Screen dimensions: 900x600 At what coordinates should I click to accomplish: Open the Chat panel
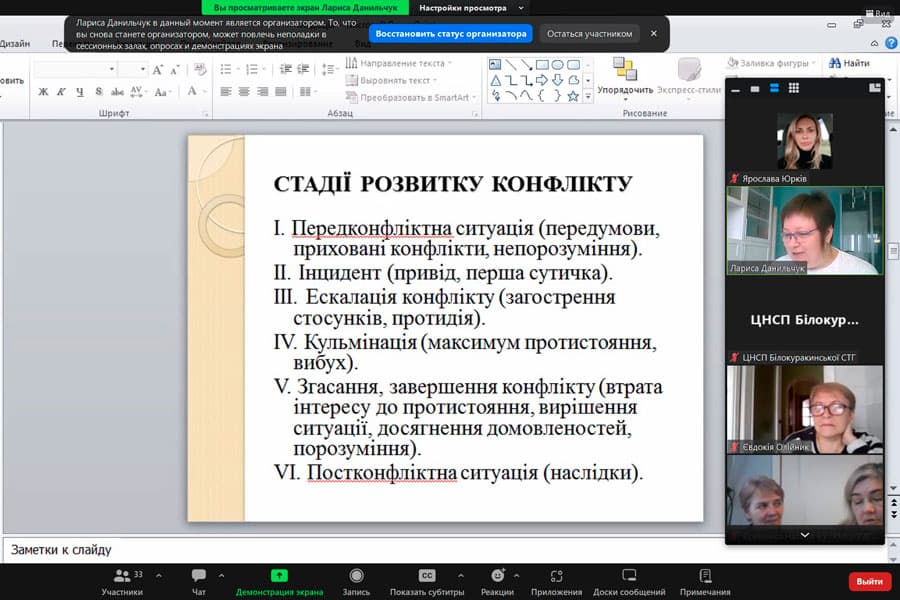[198, 576]
